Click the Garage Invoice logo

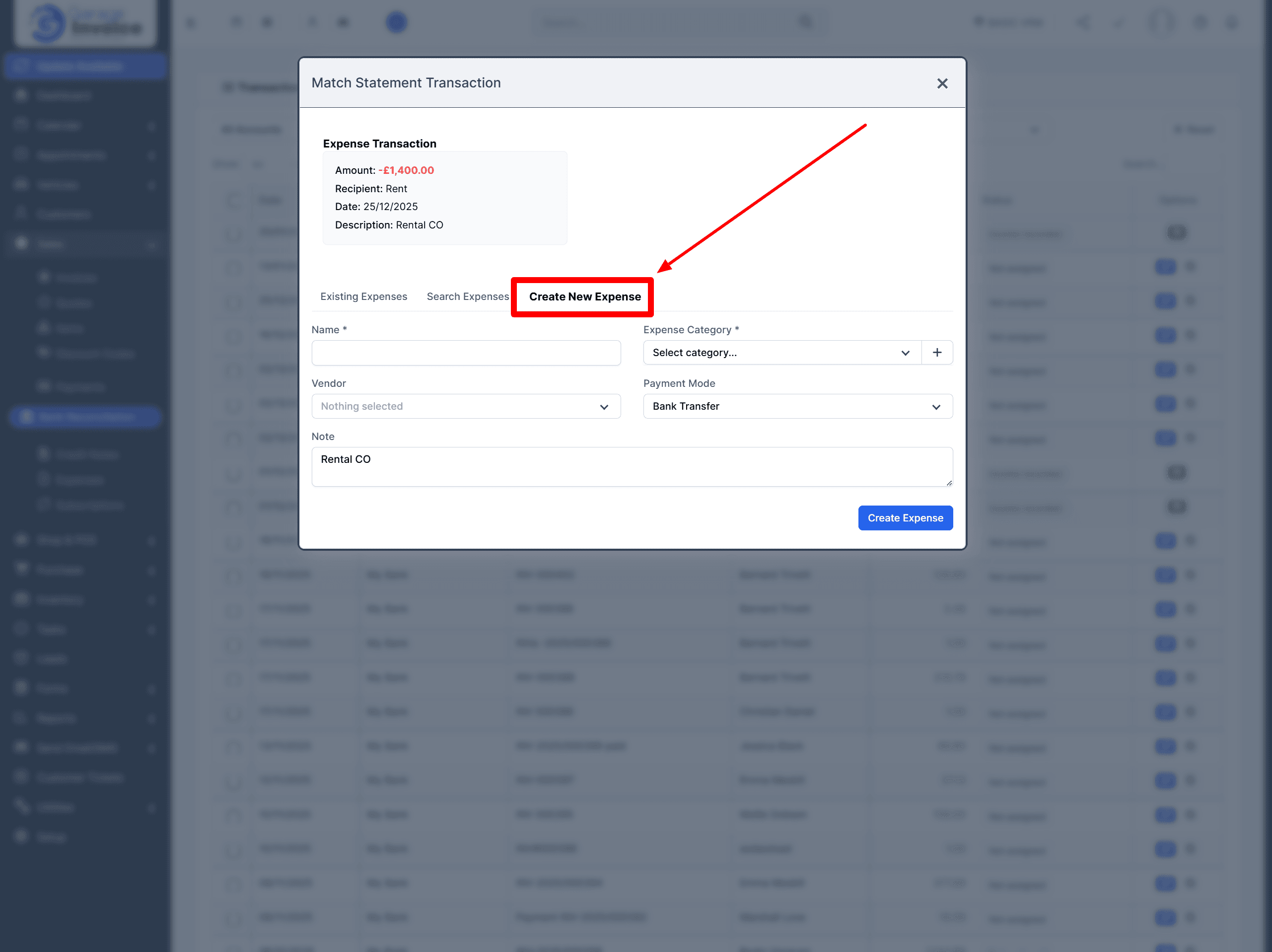(x=85, y=23)
